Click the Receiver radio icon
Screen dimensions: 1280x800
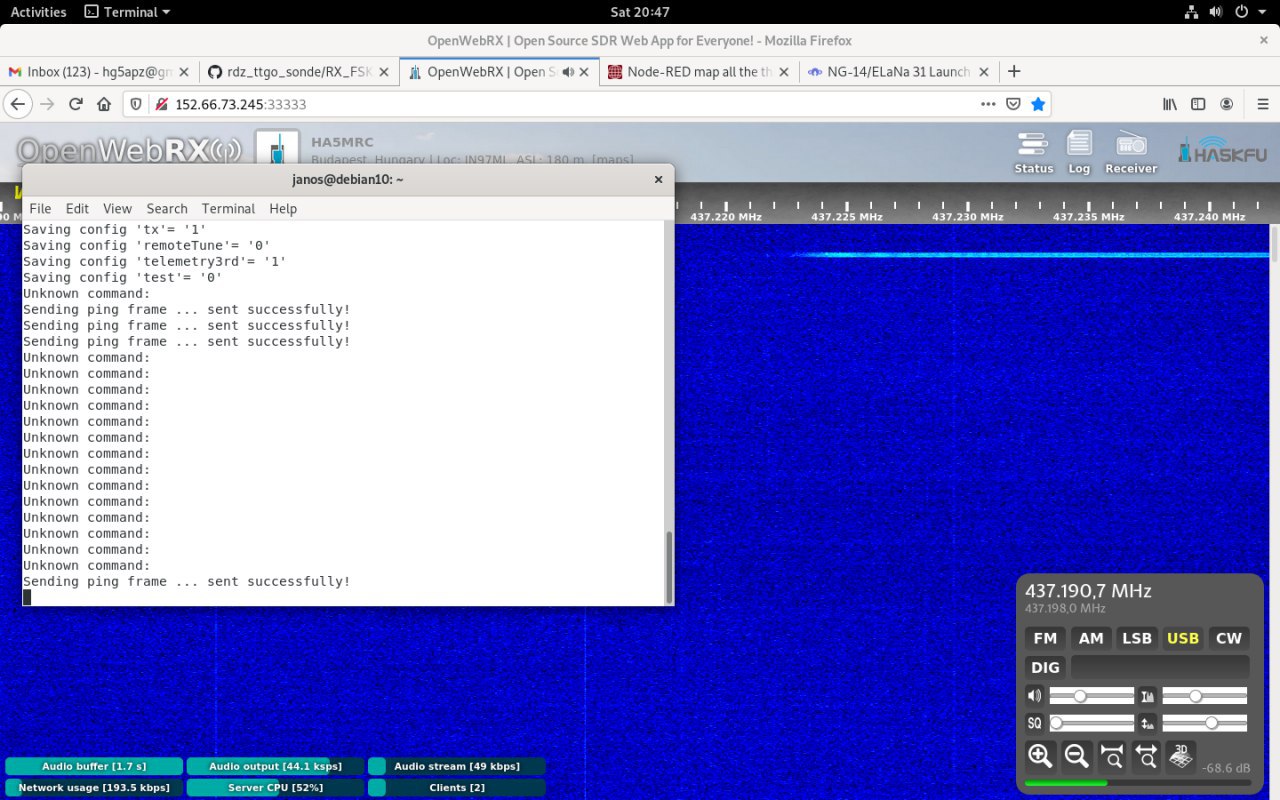pyautogui.click(x=1131, y=151)
